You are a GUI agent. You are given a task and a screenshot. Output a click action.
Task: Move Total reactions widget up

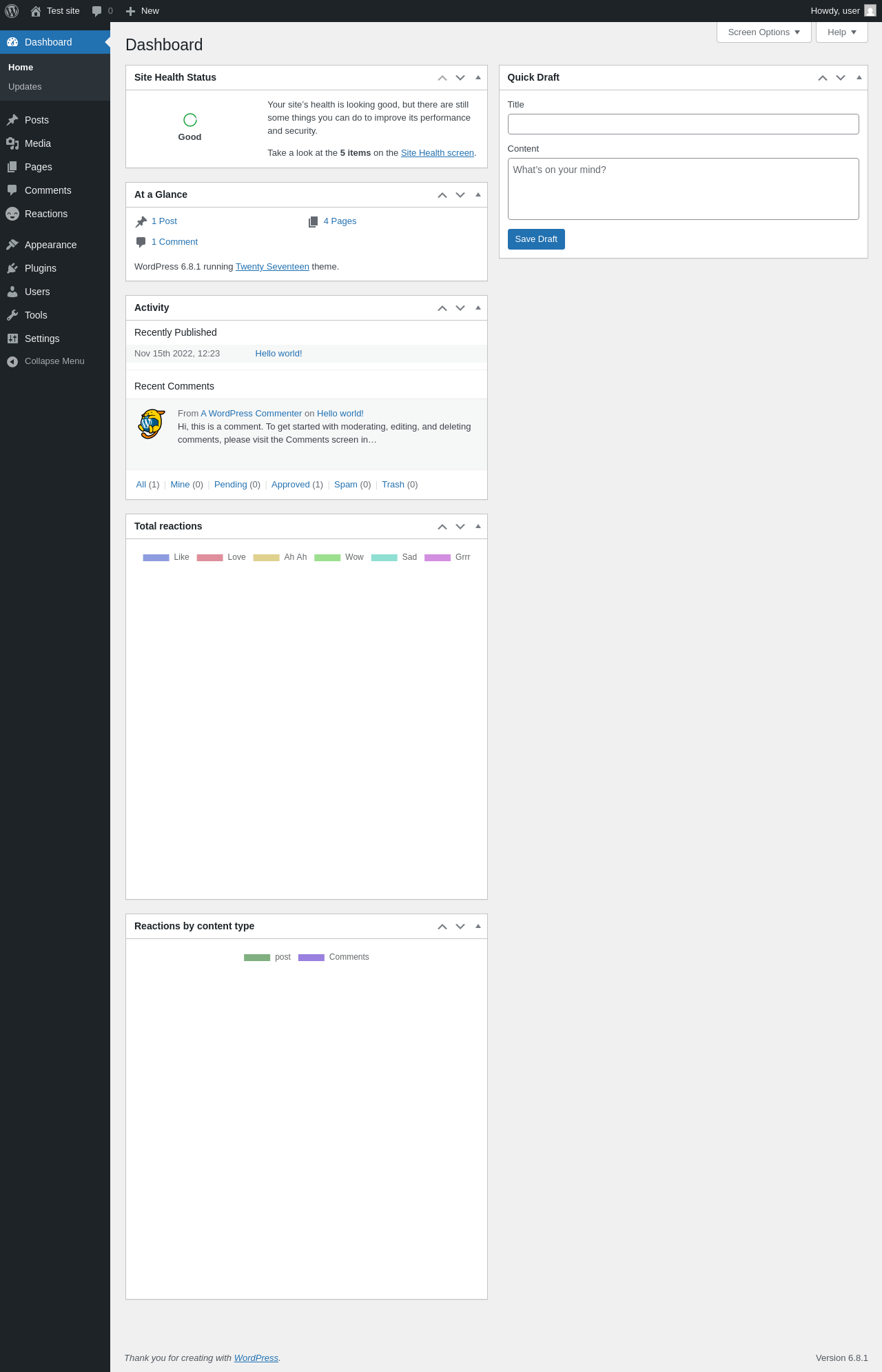pos(442,527)
